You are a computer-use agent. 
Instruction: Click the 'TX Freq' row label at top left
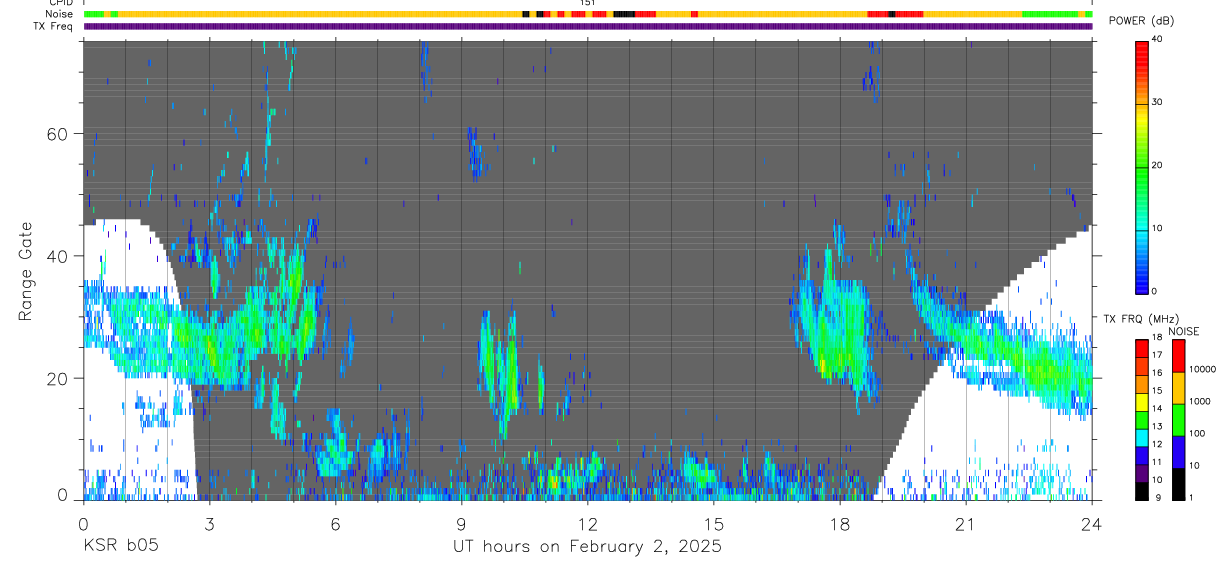(55, 26)
